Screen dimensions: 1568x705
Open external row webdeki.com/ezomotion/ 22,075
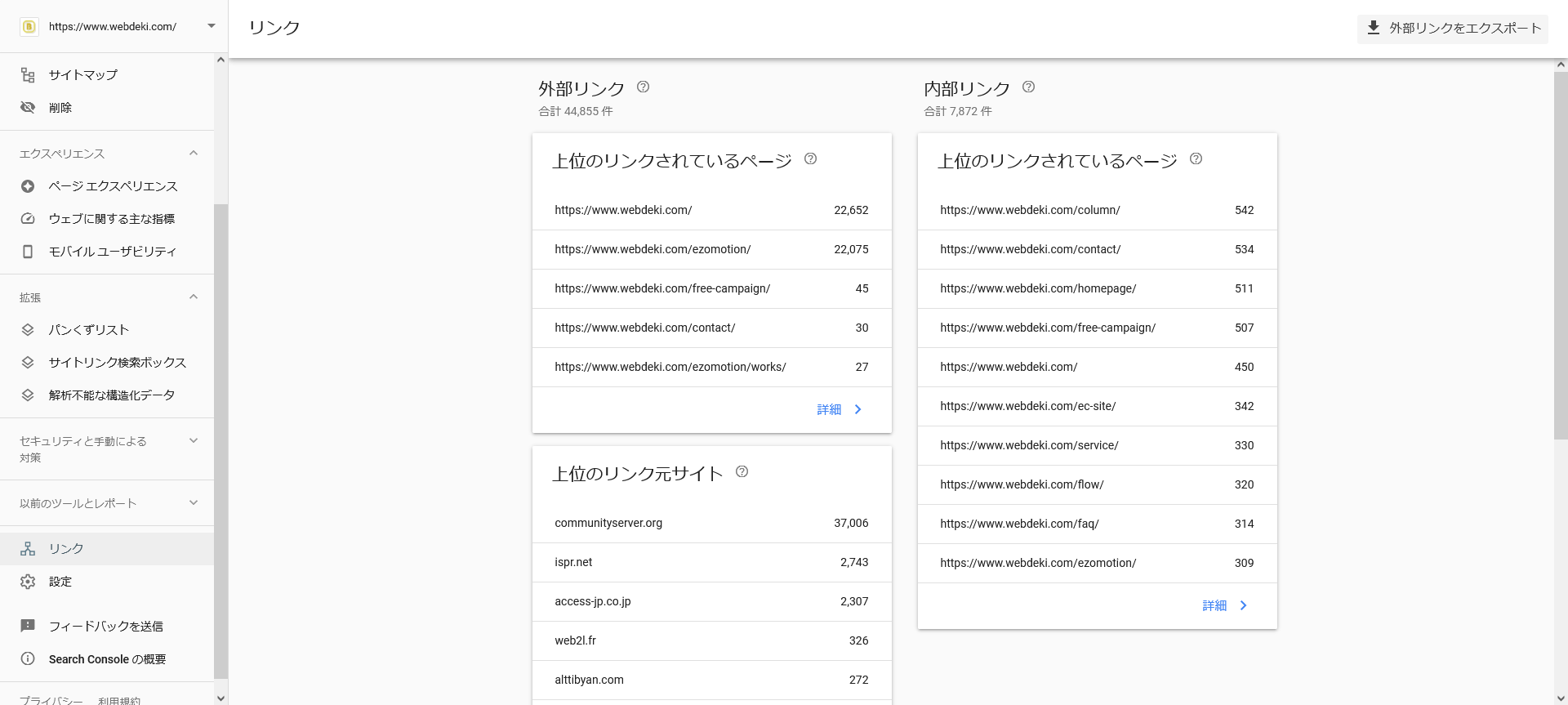pyautogui.click(x=712, y=249)
